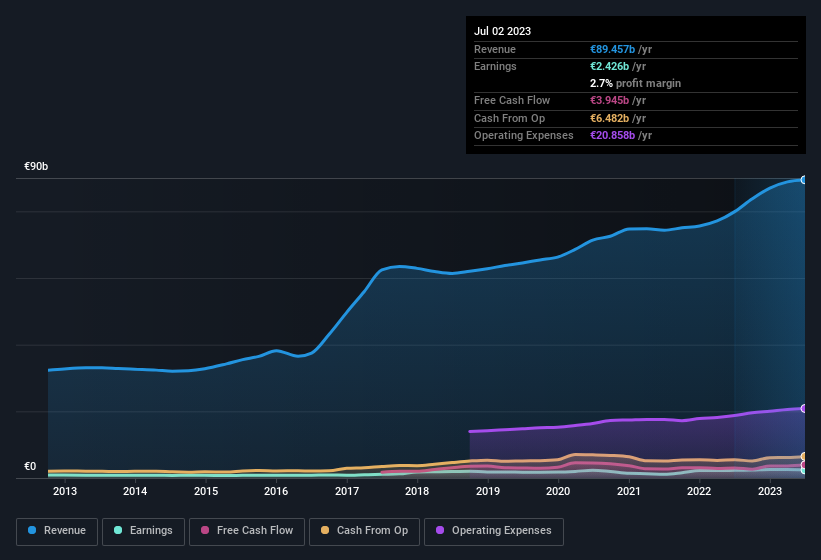Click the €90b y-axis label
Image resolution: width=821 pixels, height=560 pixels.
point(36,166)
